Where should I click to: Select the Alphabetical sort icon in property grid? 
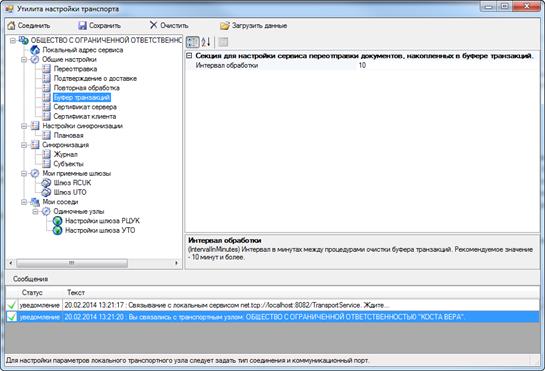206,42
